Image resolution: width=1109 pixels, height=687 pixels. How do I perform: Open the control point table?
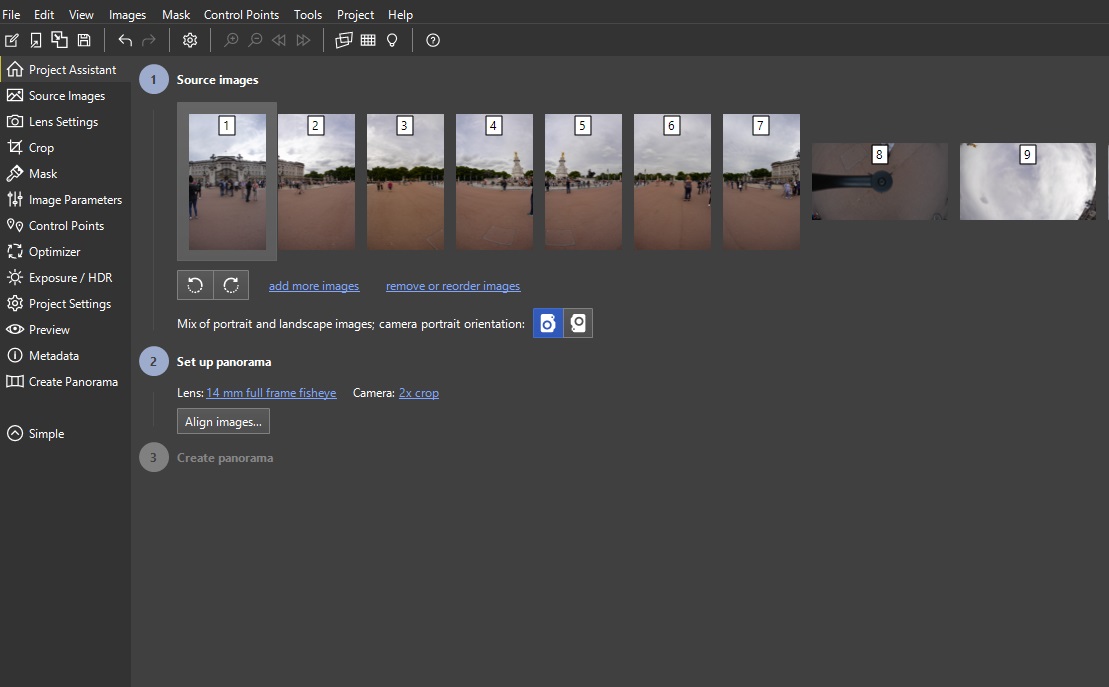pyautogui.click(x=367, y=40)
